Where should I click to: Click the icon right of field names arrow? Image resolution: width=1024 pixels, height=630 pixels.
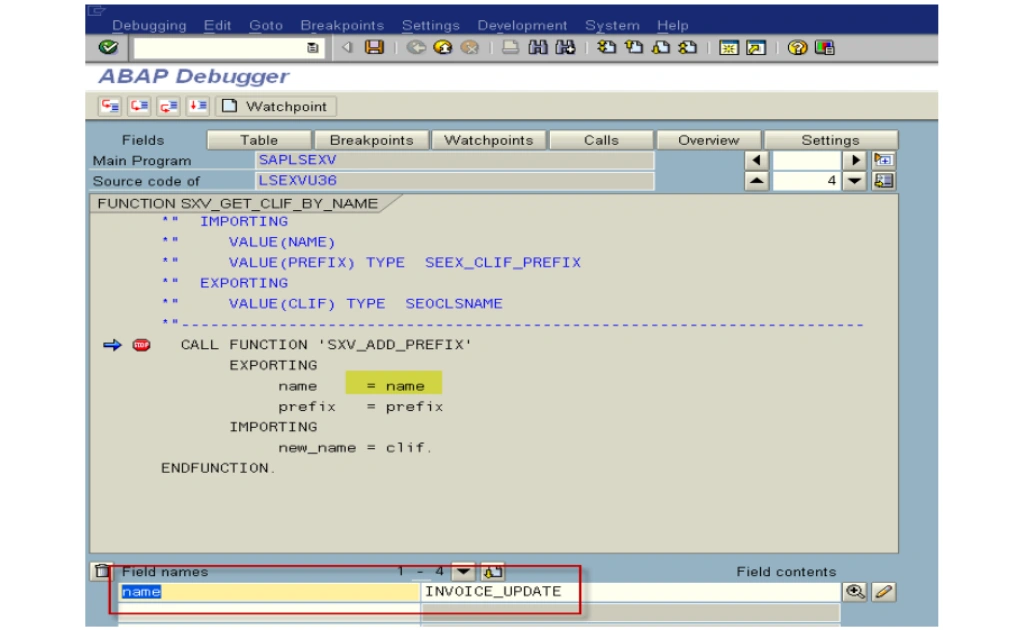(x=492, y=572)
